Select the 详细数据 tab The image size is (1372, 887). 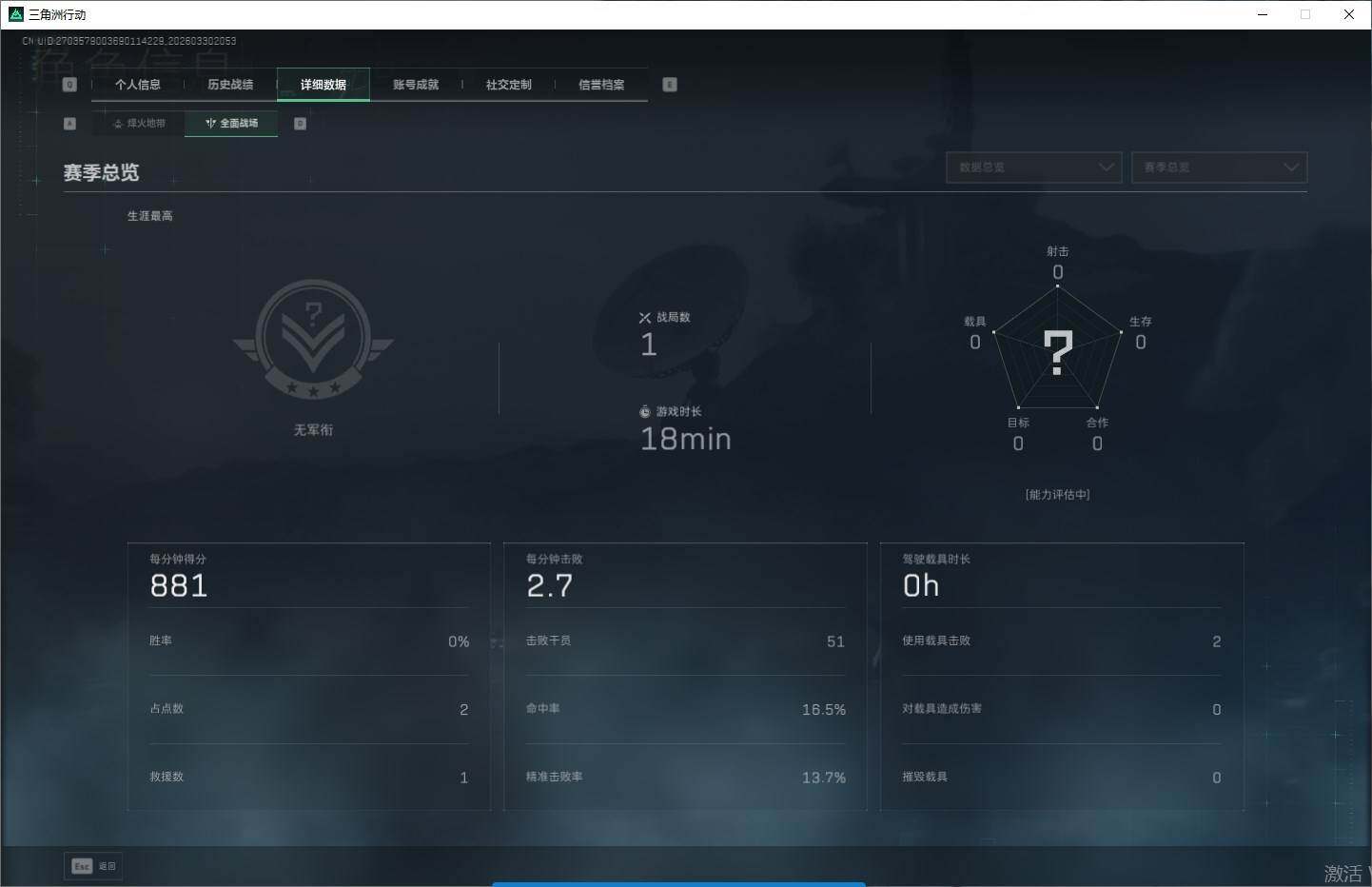pos(323,85)
